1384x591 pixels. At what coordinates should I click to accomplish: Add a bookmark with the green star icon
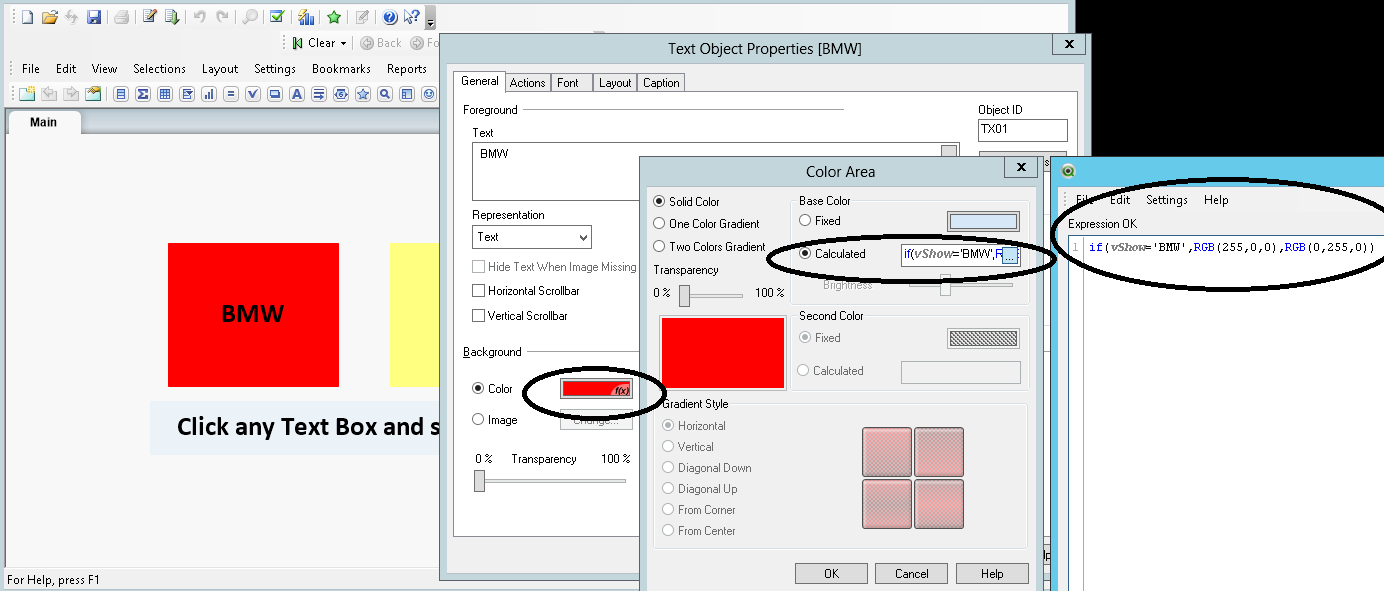[334, 17]
